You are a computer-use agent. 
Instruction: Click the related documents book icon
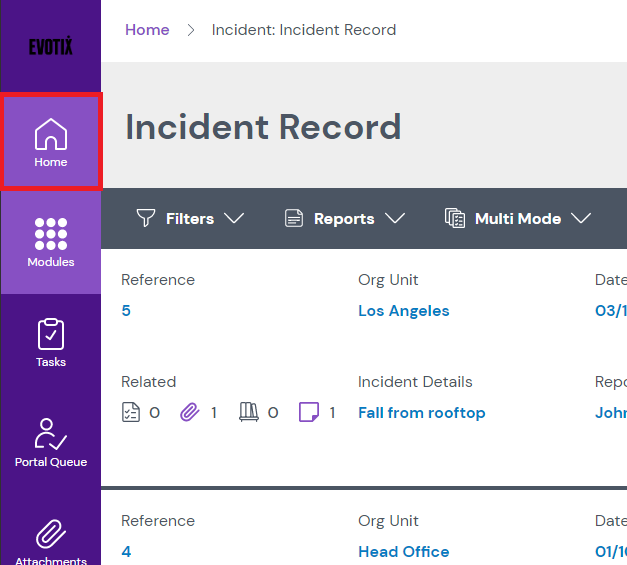(249, 412)
